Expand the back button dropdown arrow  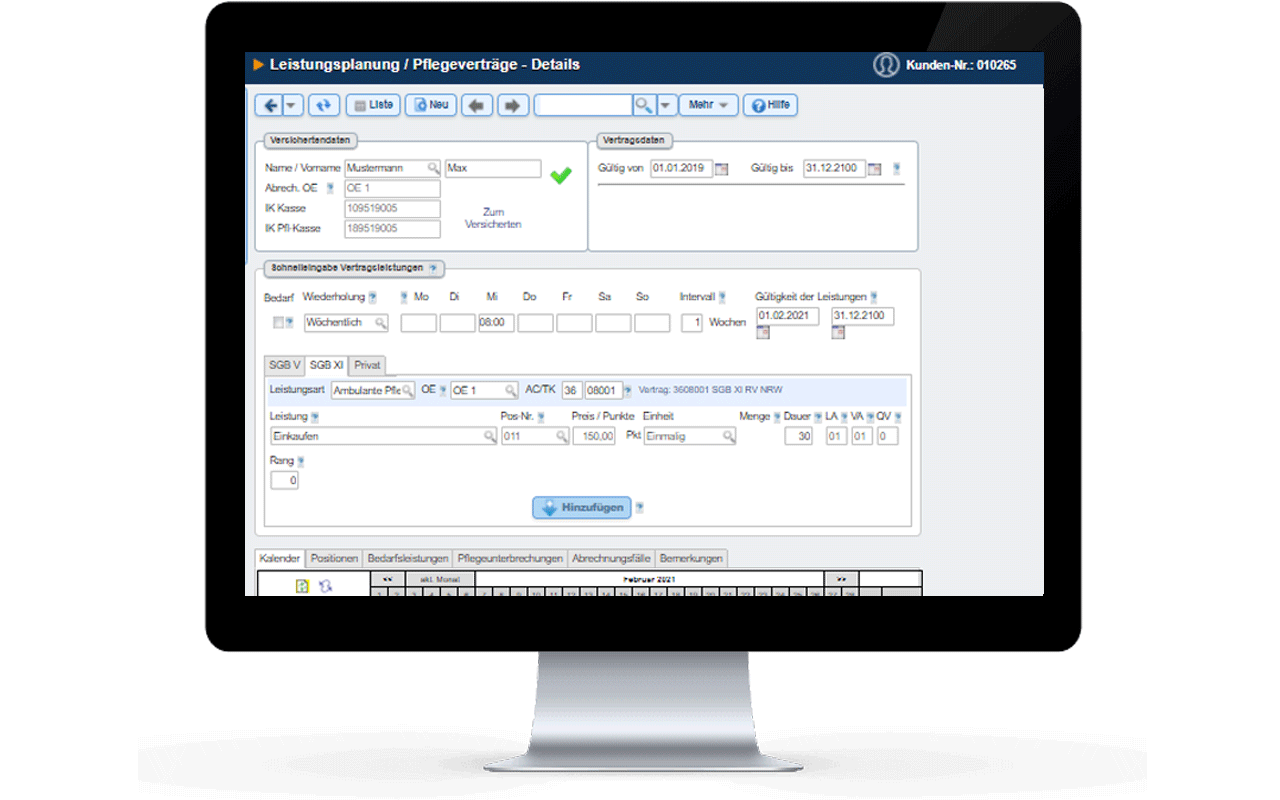pyautogui.click(x=291, y=105)
